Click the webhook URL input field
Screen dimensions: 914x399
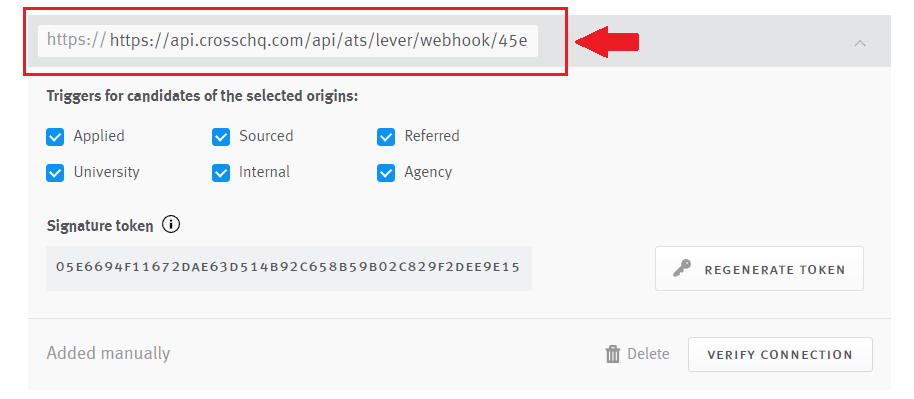click(x=288, y=41)
